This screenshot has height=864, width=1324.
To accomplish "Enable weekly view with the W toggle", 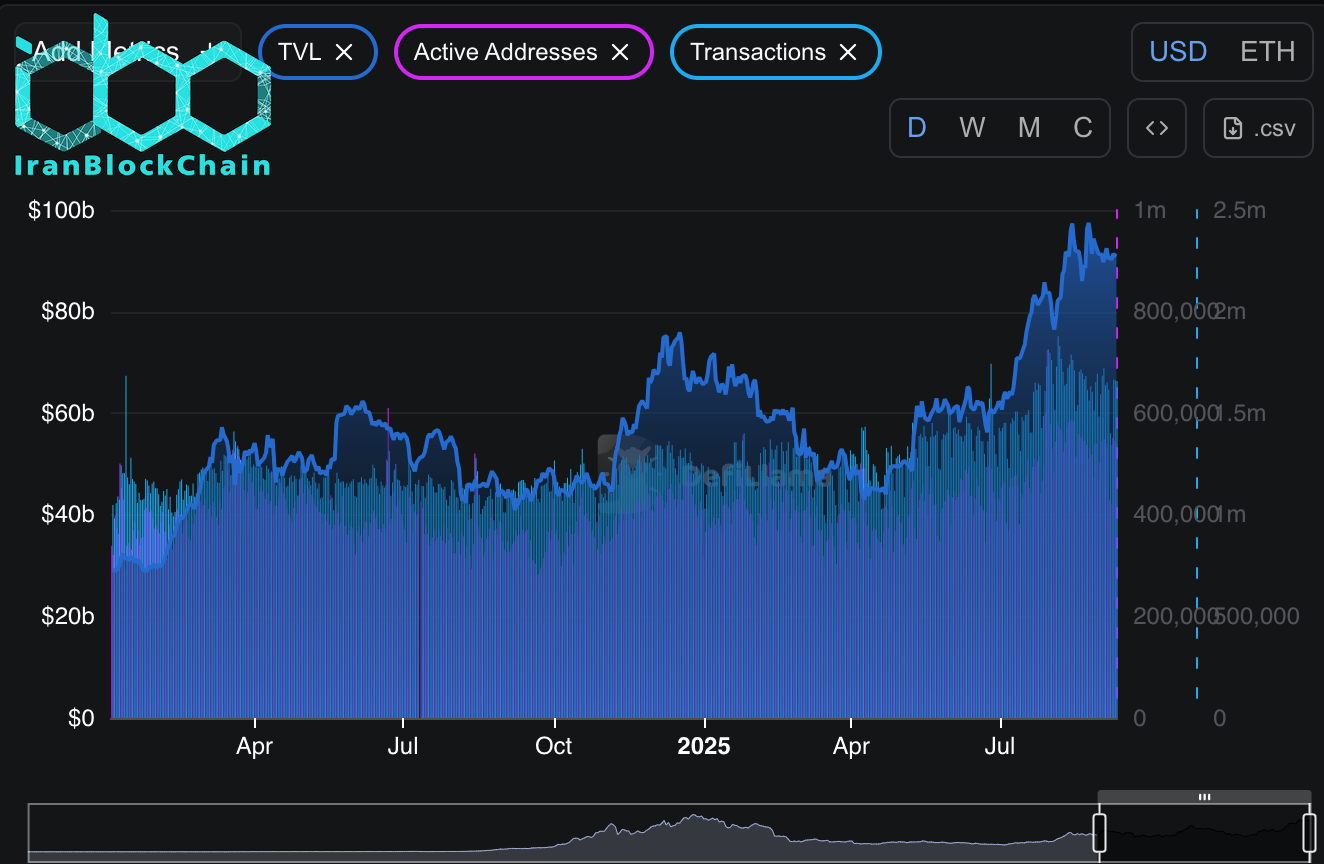I will [x=971, y=128].
